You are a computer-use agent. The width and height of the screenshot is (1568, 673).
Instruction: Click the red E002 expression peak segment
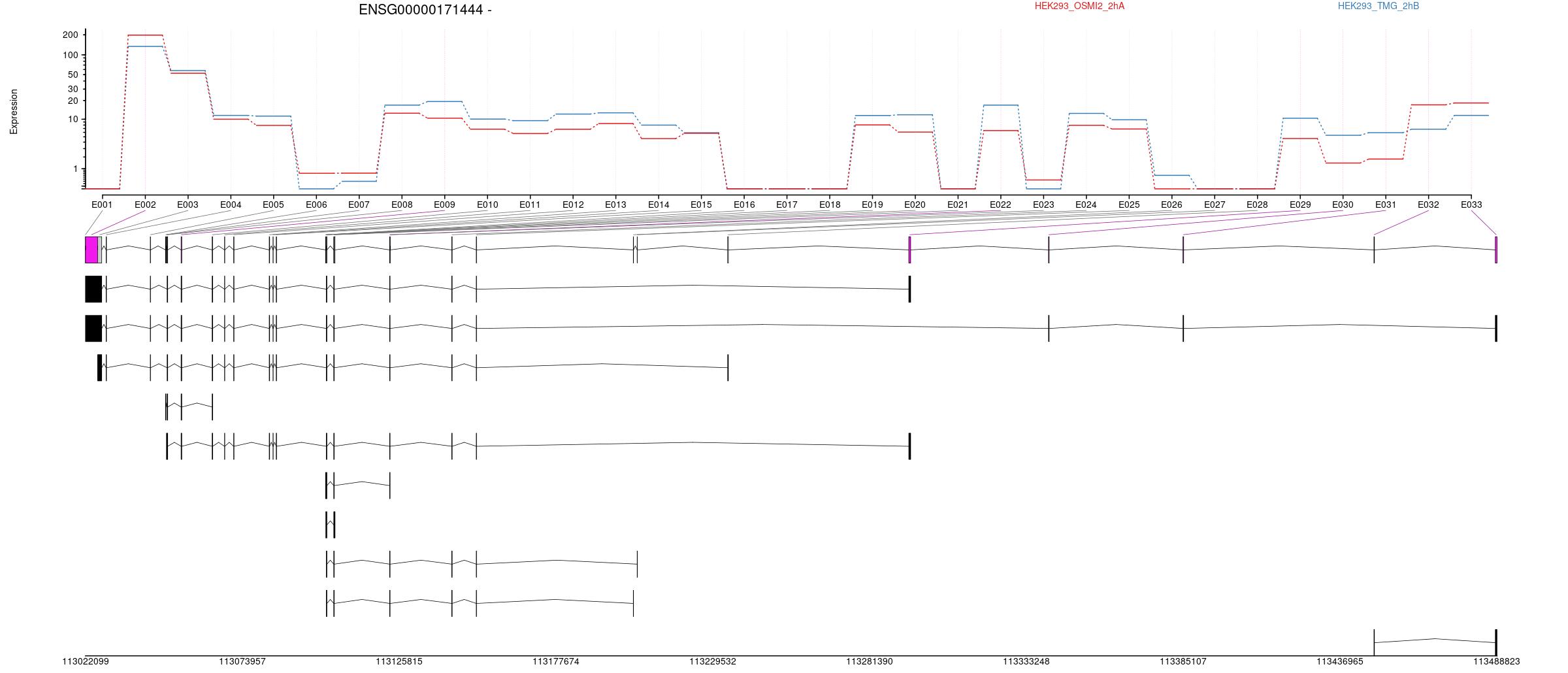tap(145, 35)
